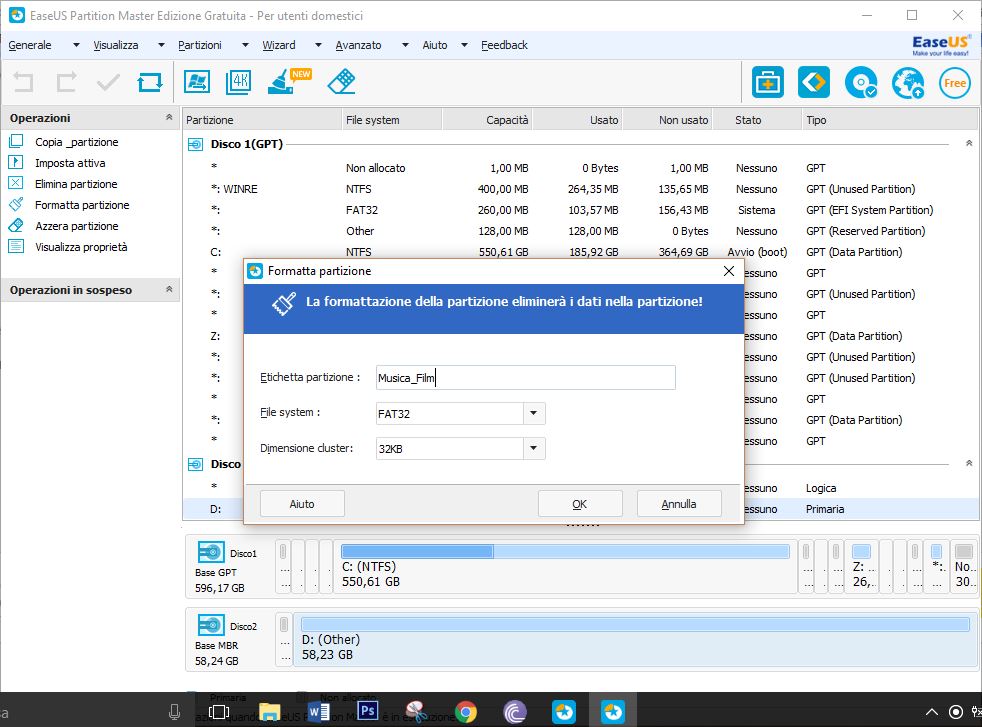This screenshot has width=982, height=727.
Task: Click in the Etichetta partizione text field
Action: [525, 378]
